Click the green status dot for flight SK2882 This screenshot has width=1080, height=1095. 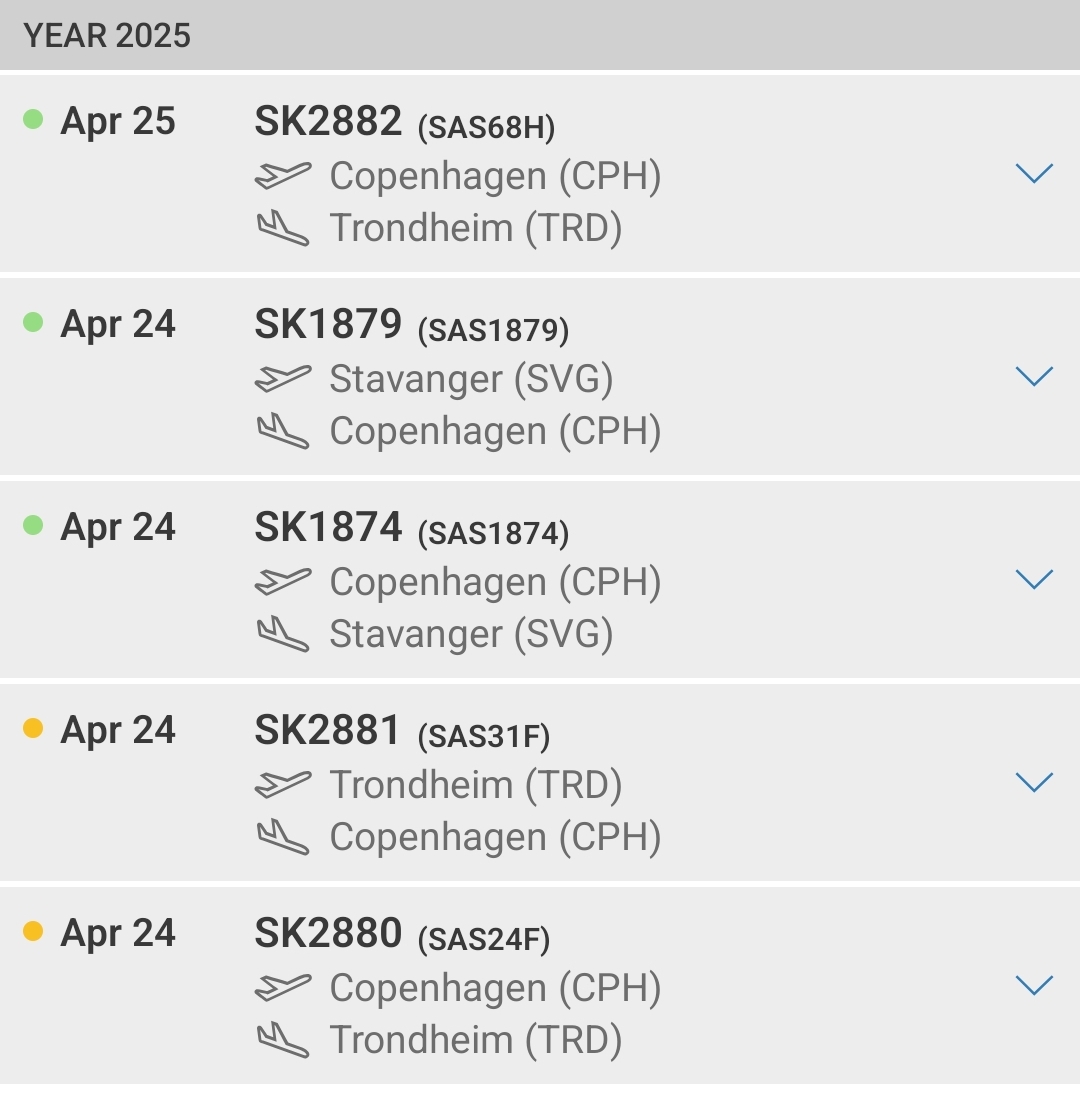[34, 118]
